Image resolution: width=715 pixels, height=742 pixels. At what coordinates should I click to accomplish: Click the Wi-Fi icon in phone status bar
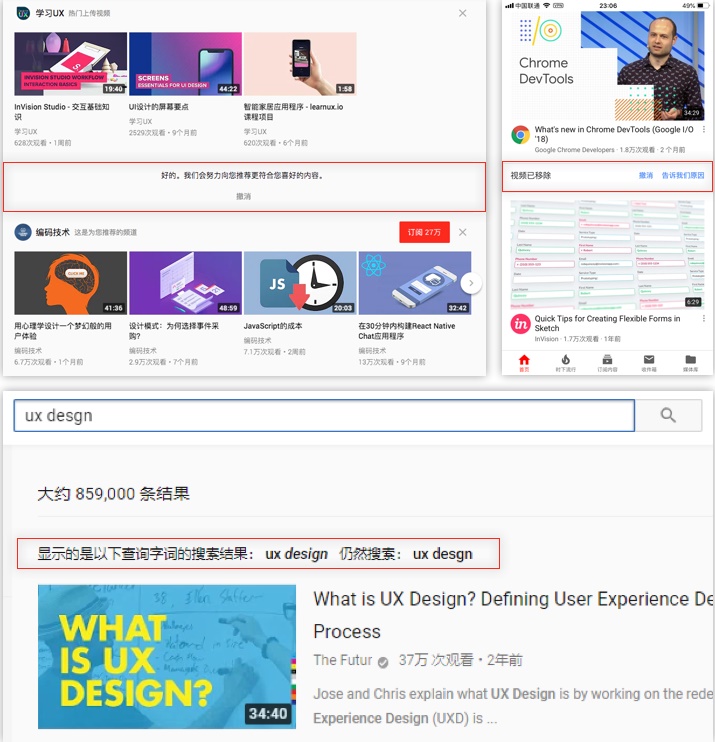click(547, 5)
